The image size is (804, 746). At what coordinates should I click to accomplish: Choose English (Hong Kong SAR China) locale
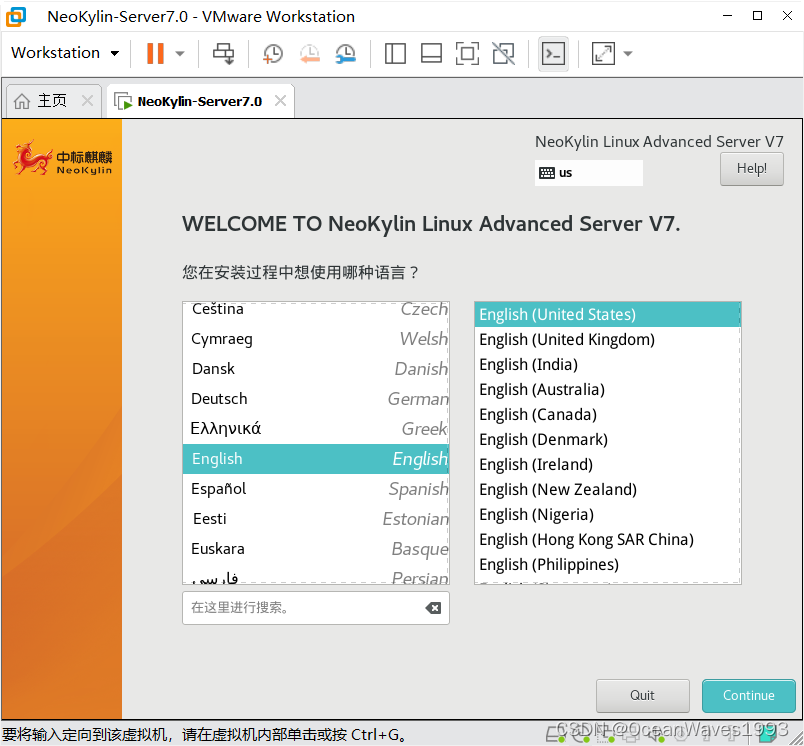point(608,539)
